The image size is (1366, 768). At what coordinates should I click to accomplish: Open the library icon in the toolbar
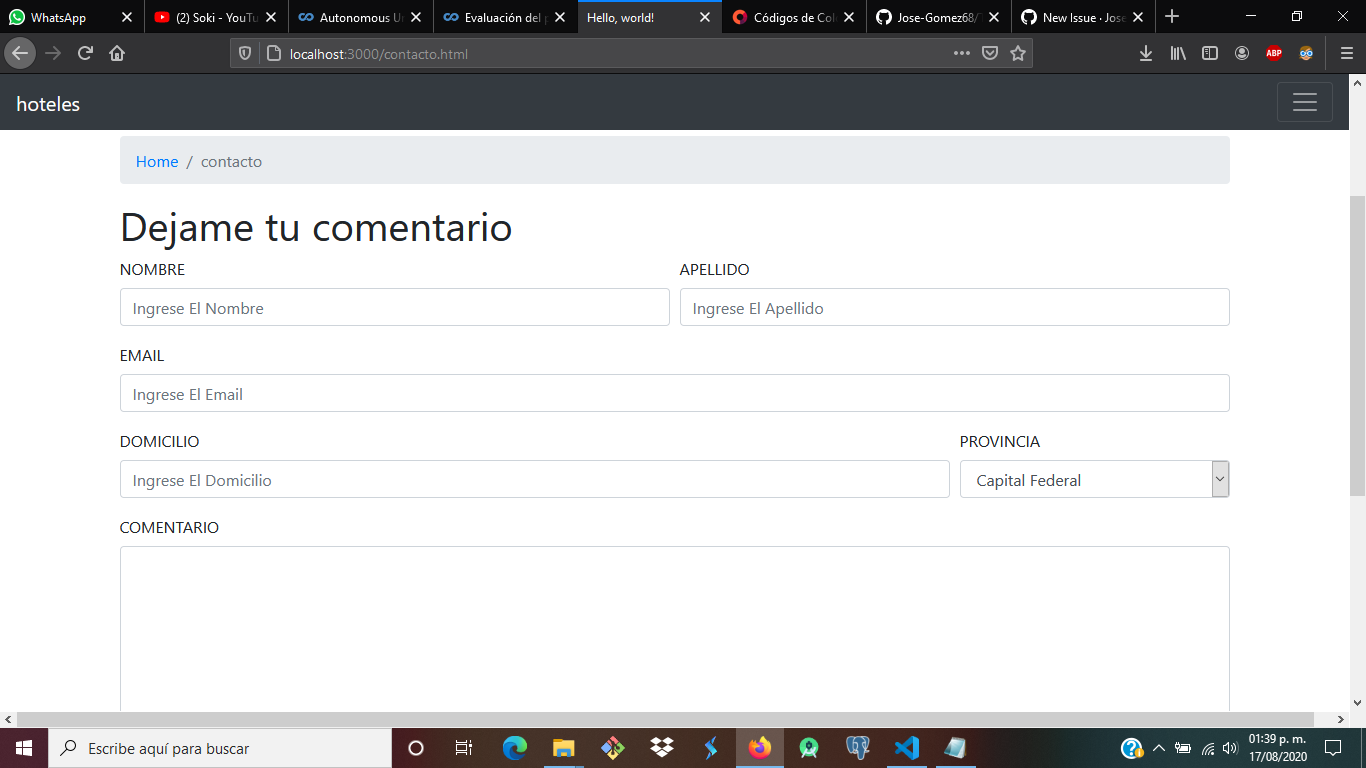(1178, 53)
